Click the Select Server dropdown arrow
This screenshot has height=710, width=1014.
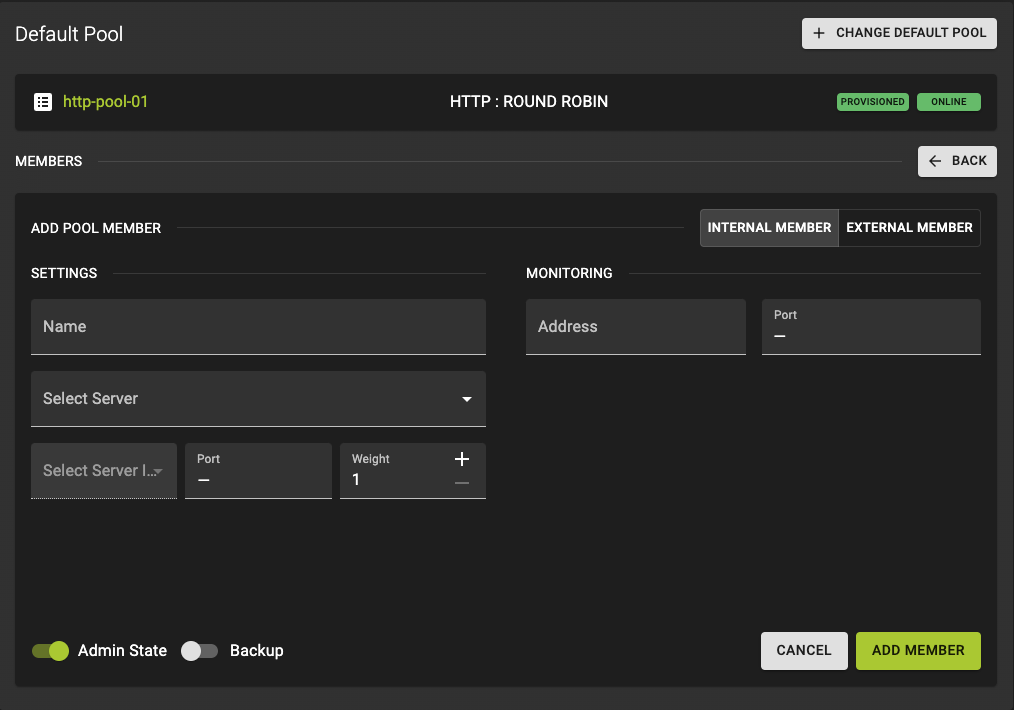click(x=467, y=399)
